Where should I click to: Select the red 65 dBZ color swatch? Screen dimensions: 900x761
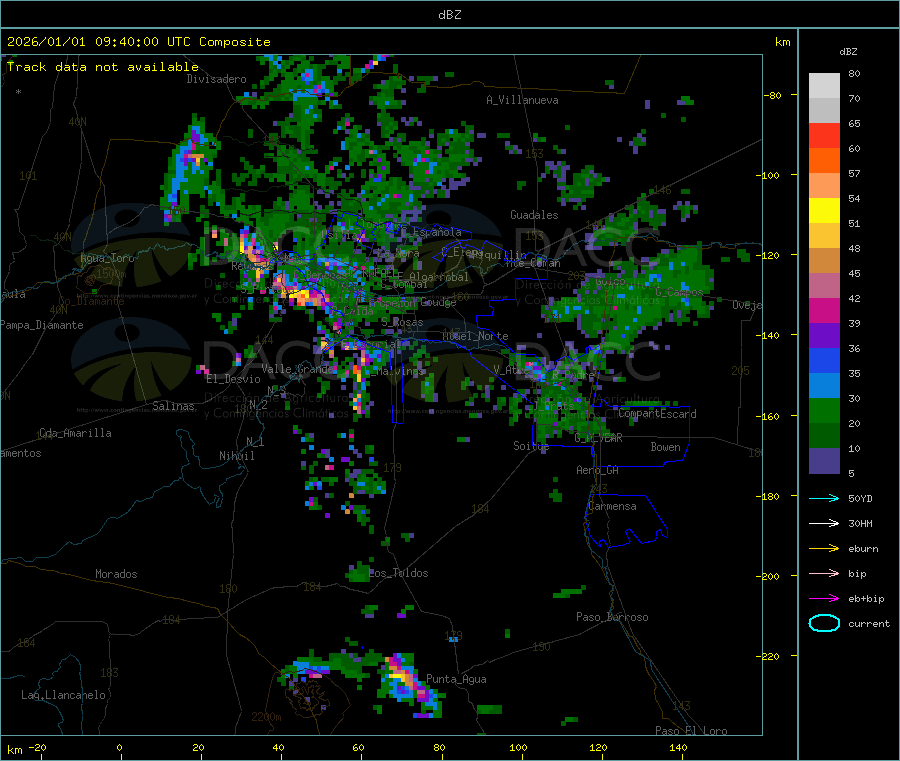point(824,135)
